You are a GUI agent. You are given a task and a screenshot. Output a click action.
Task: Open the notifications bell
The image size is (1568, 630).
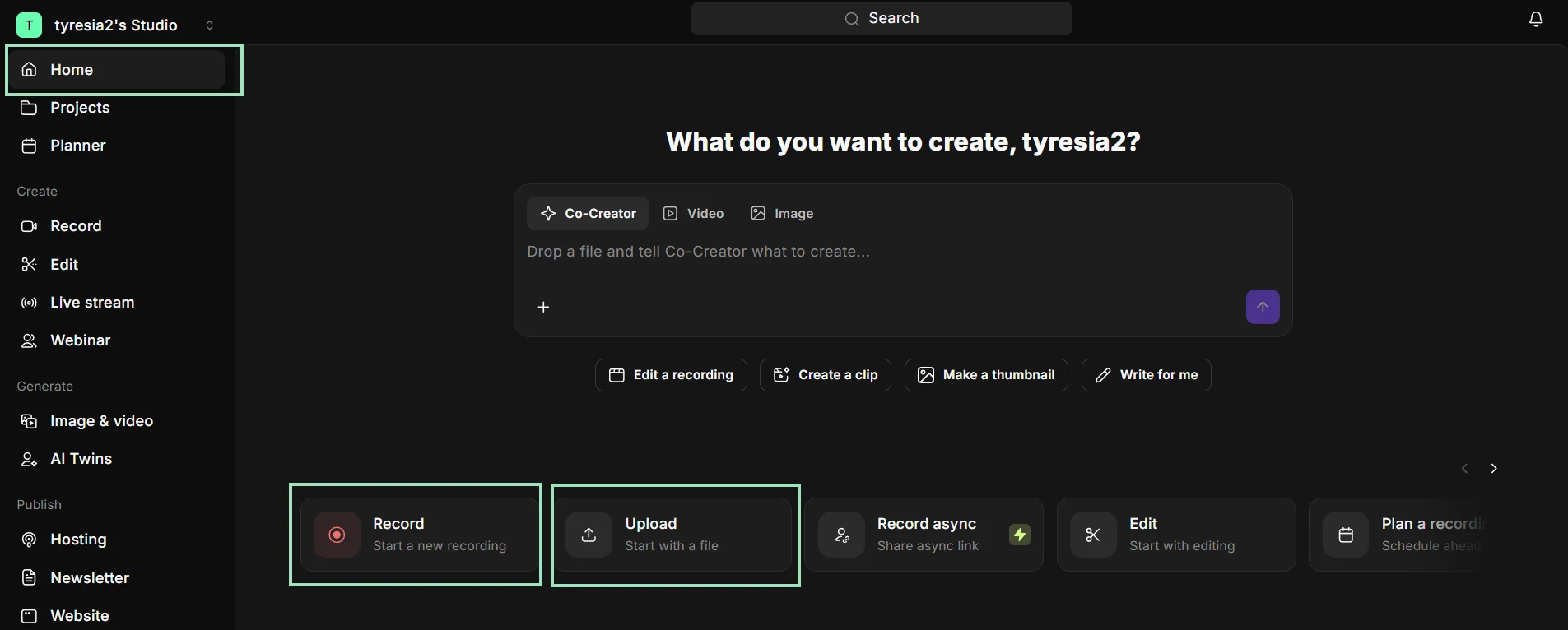(1536, 19)
